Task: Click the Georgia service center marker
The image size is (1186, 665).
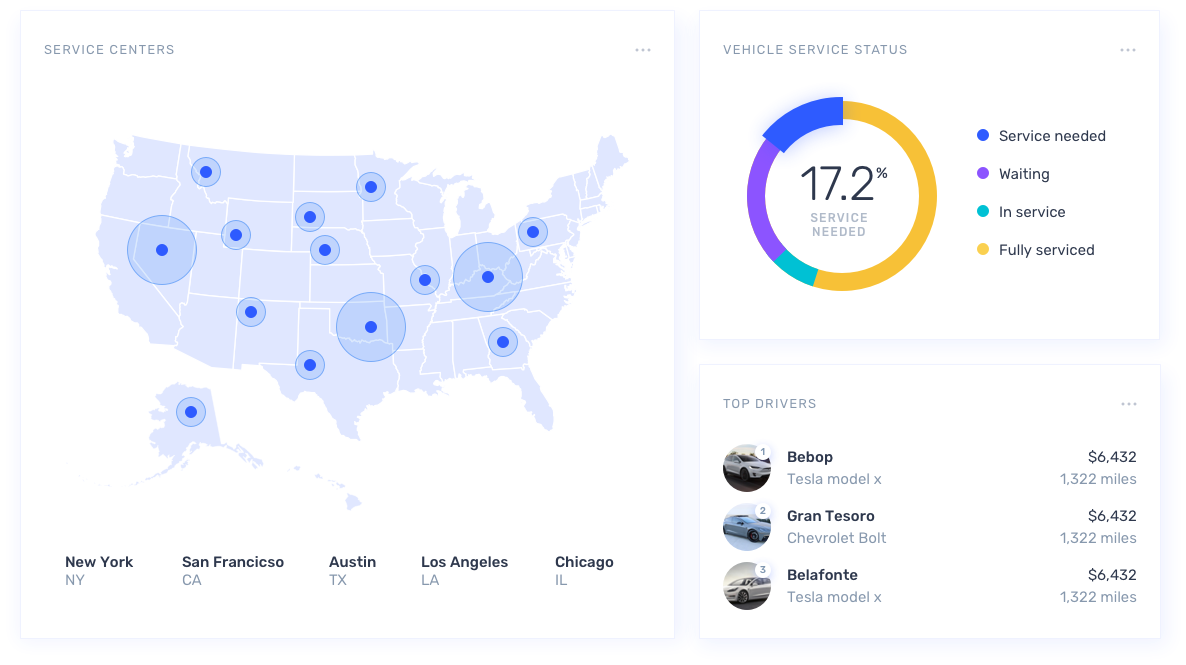Action: pos(502,342)
